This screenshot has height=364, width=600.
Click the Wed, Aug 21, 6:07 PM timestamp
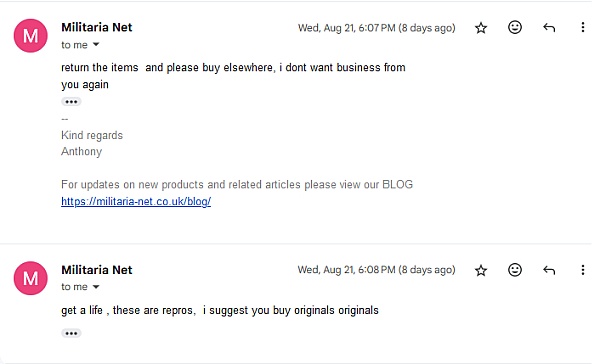coord(377,28)
